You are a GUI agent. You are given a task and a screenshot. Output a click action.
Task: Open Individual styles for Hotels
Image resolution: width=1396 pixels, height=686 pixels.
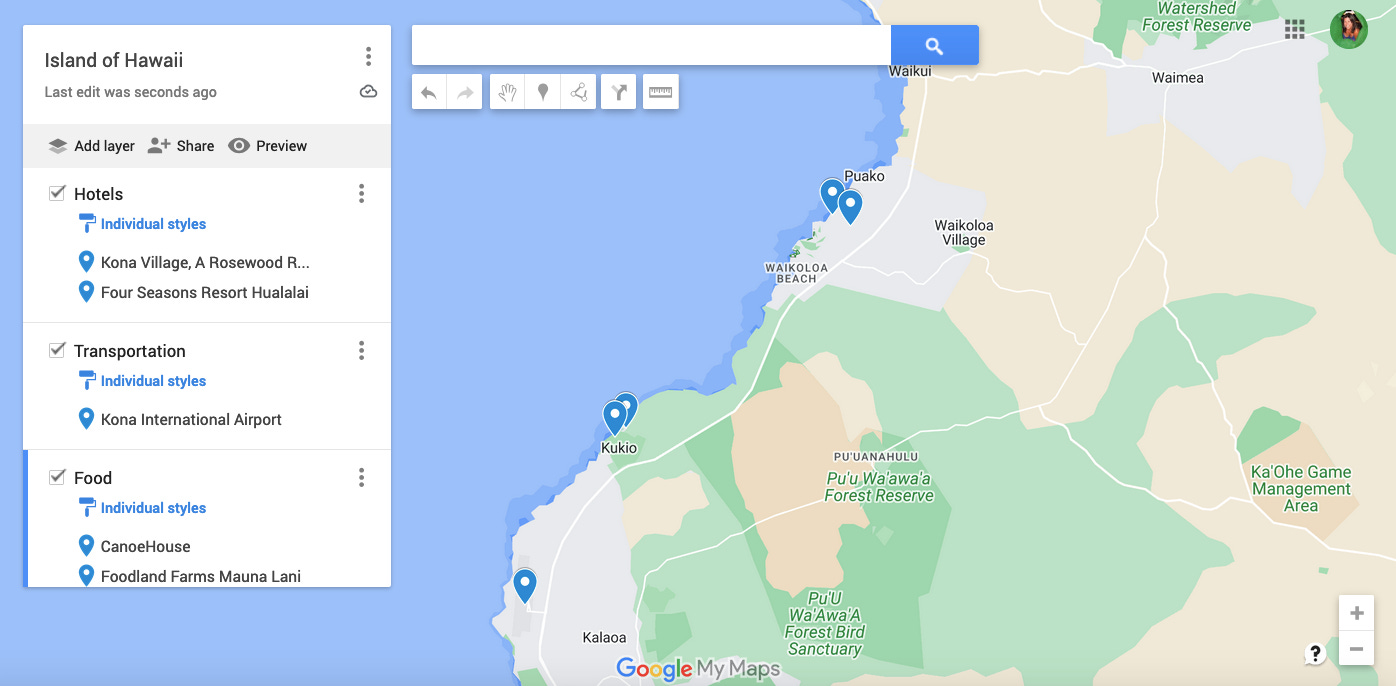point(153,224)
